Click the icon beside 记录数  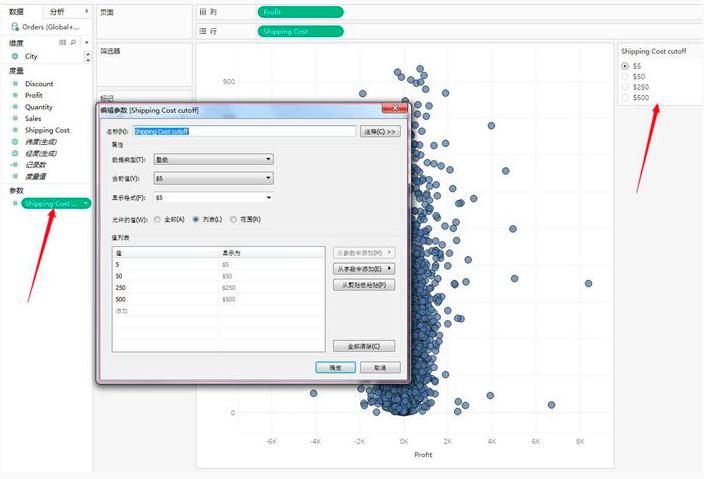pos(15,165)
